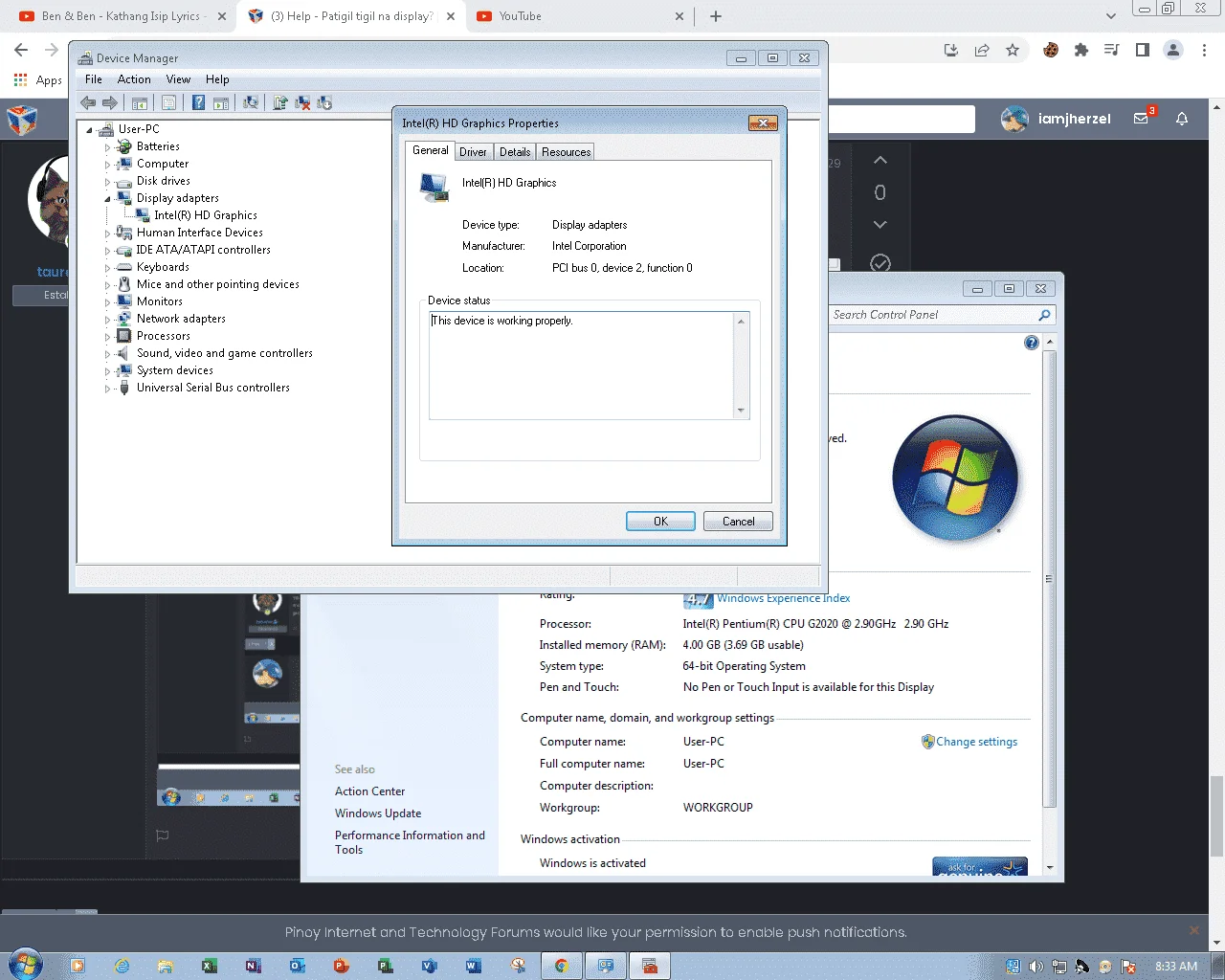Toggle Chrome side panel icon

pos(1143,50)
